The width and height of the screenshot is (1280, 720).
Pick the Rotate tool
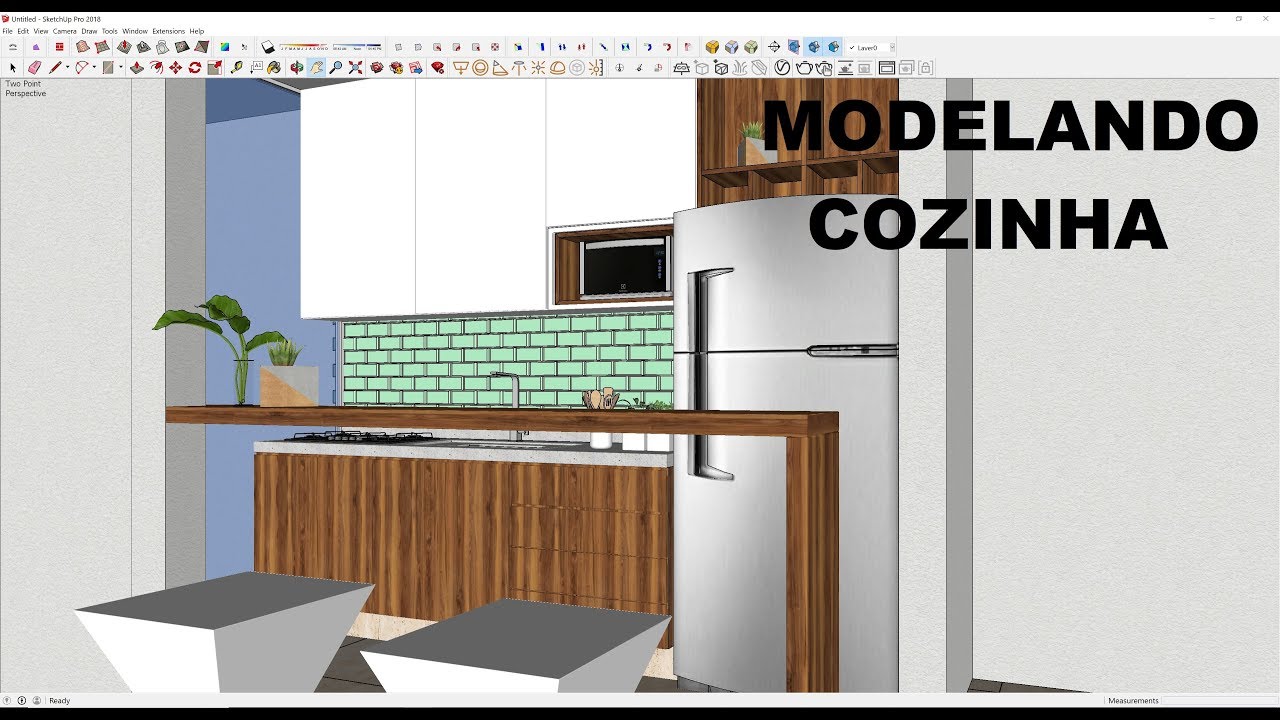195,67
